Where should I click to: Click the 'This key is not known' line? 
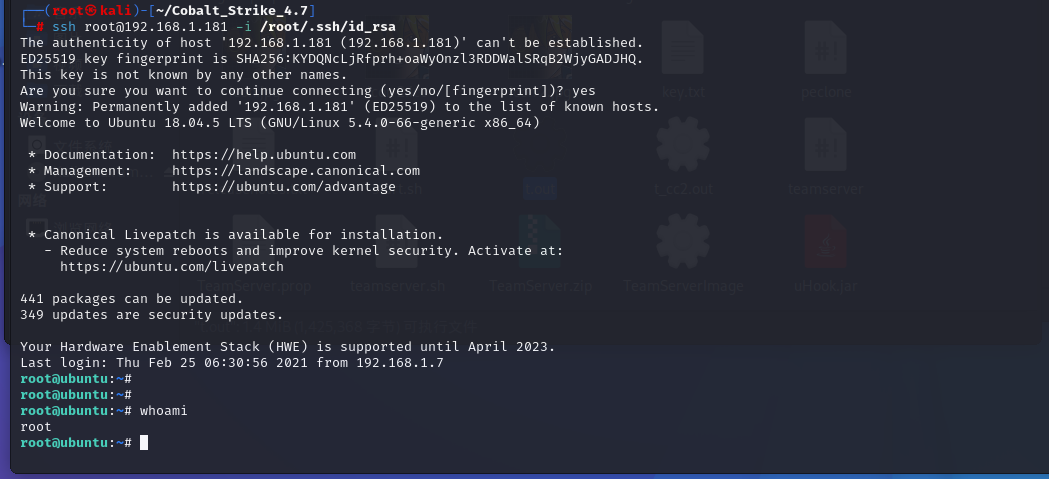point(184,75)
